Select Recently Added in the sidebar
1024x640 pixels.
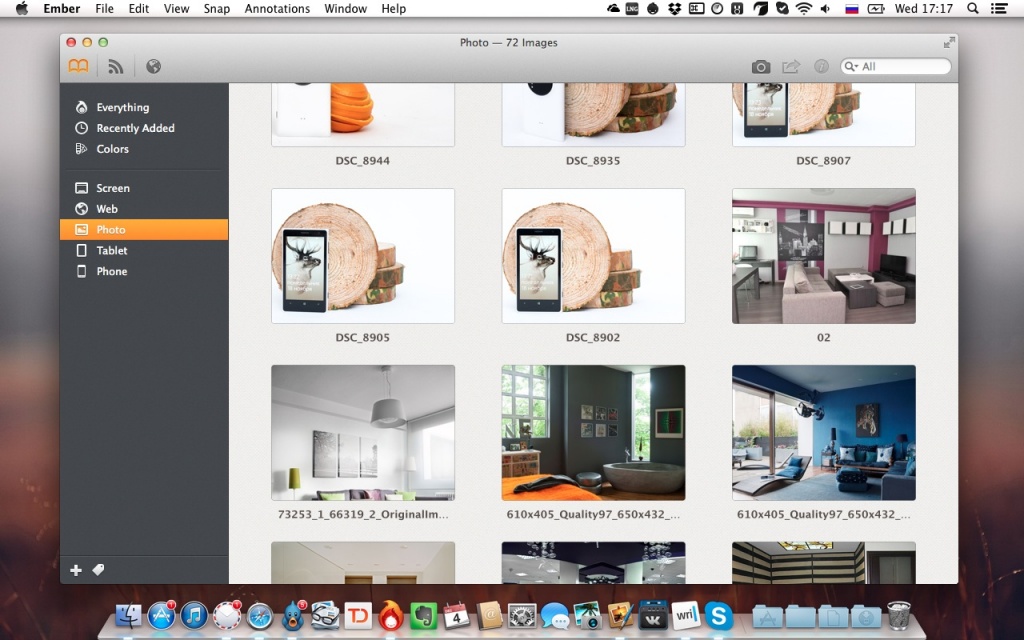135,128
